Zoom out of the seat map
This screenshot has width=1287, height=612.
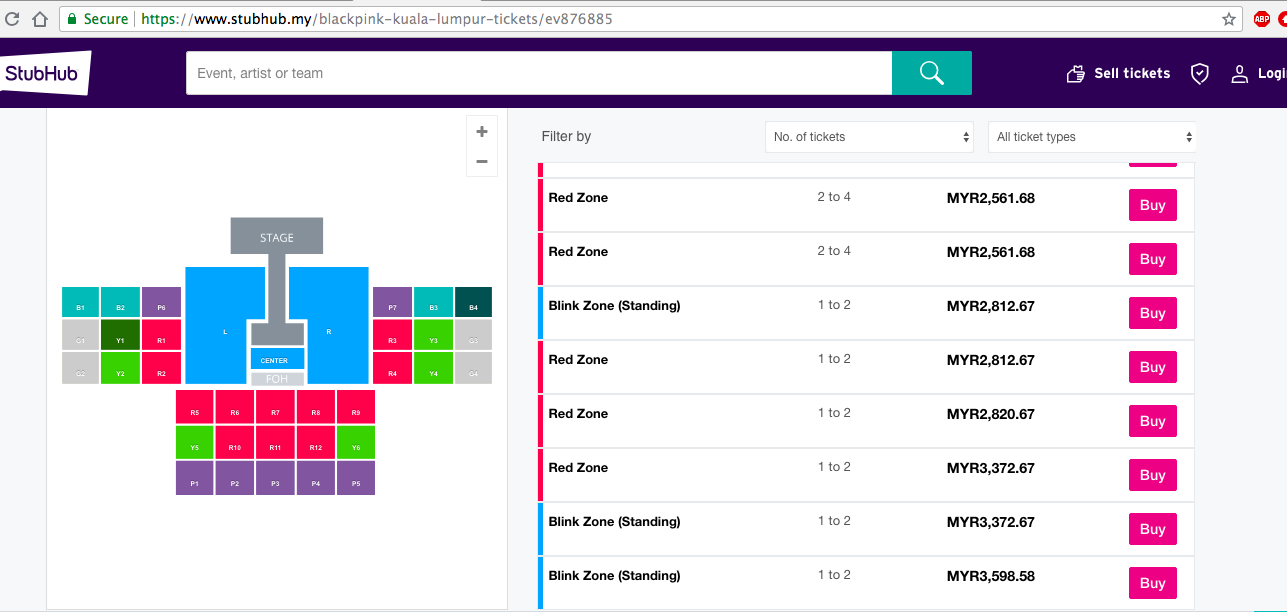pos(482,161)
